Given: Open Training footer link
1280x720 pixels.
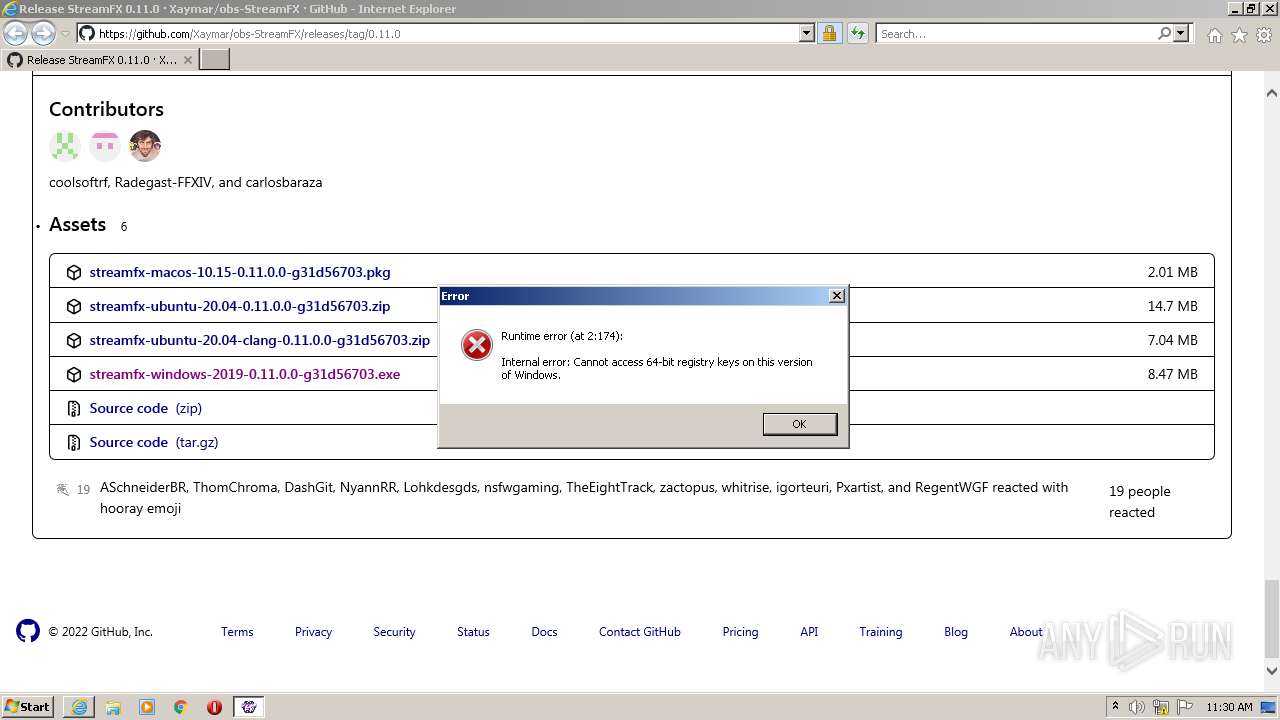Looking at the screenshot, I should click(x=881, y=632).
